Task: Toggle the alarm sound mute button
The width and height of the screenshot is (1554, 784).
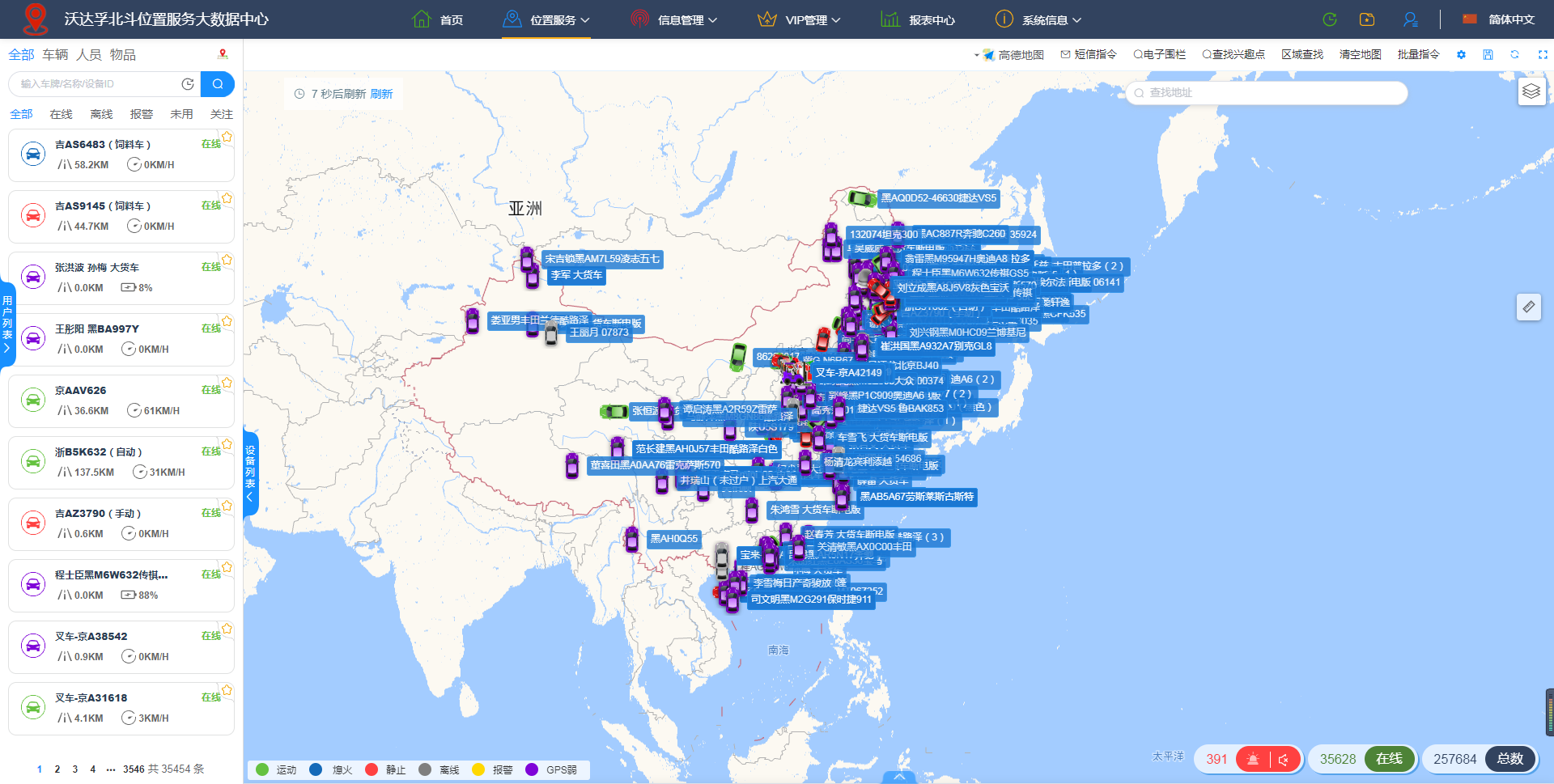Action: click(1284, 759)
